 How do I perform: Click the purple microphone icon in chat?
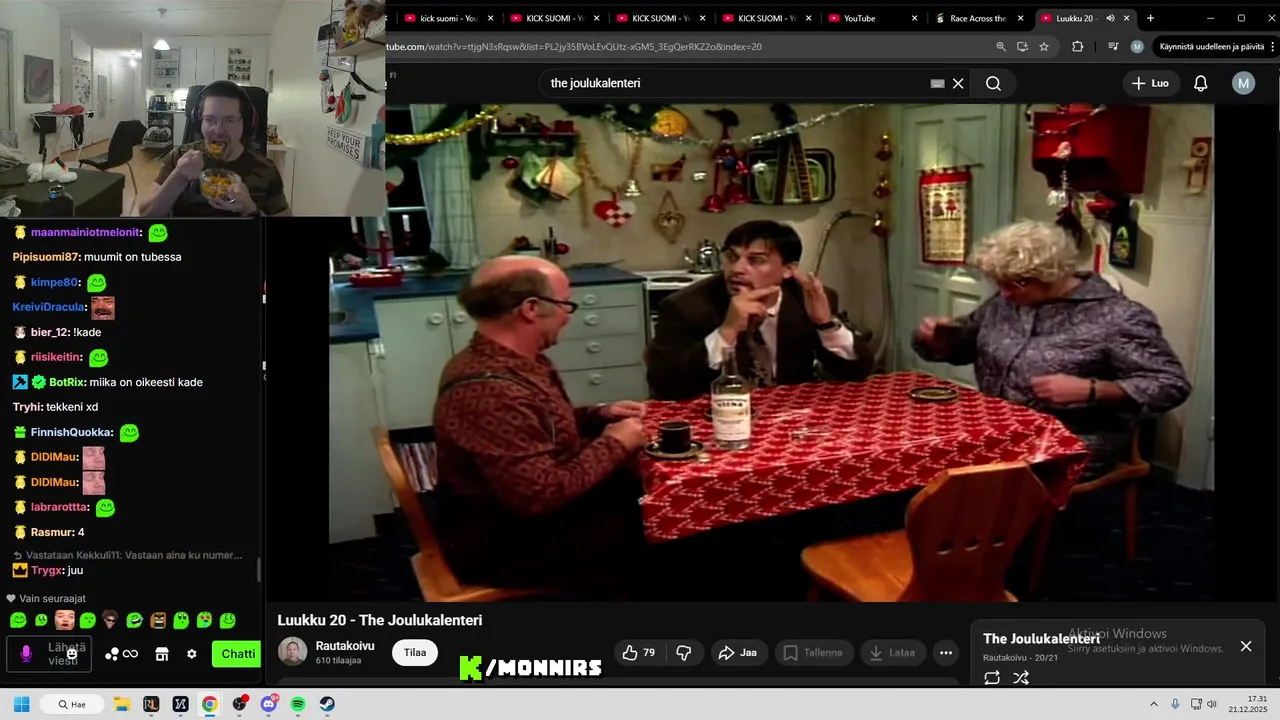pyautogui.click(x=26, y=654)
